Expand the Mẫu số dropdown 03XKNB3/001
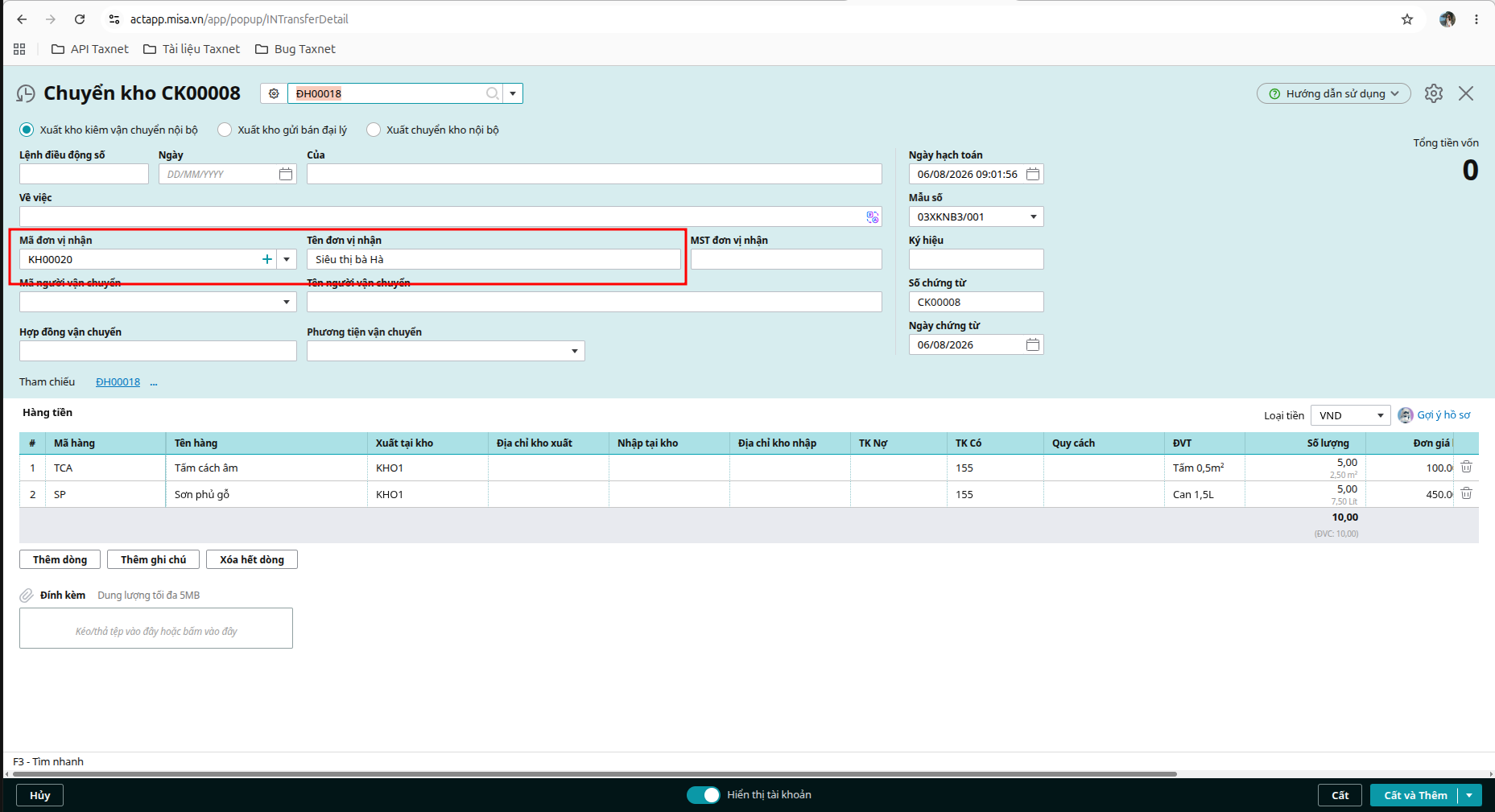The width and height of the screenshot is (1495, 812). [x=1034, y=216]
